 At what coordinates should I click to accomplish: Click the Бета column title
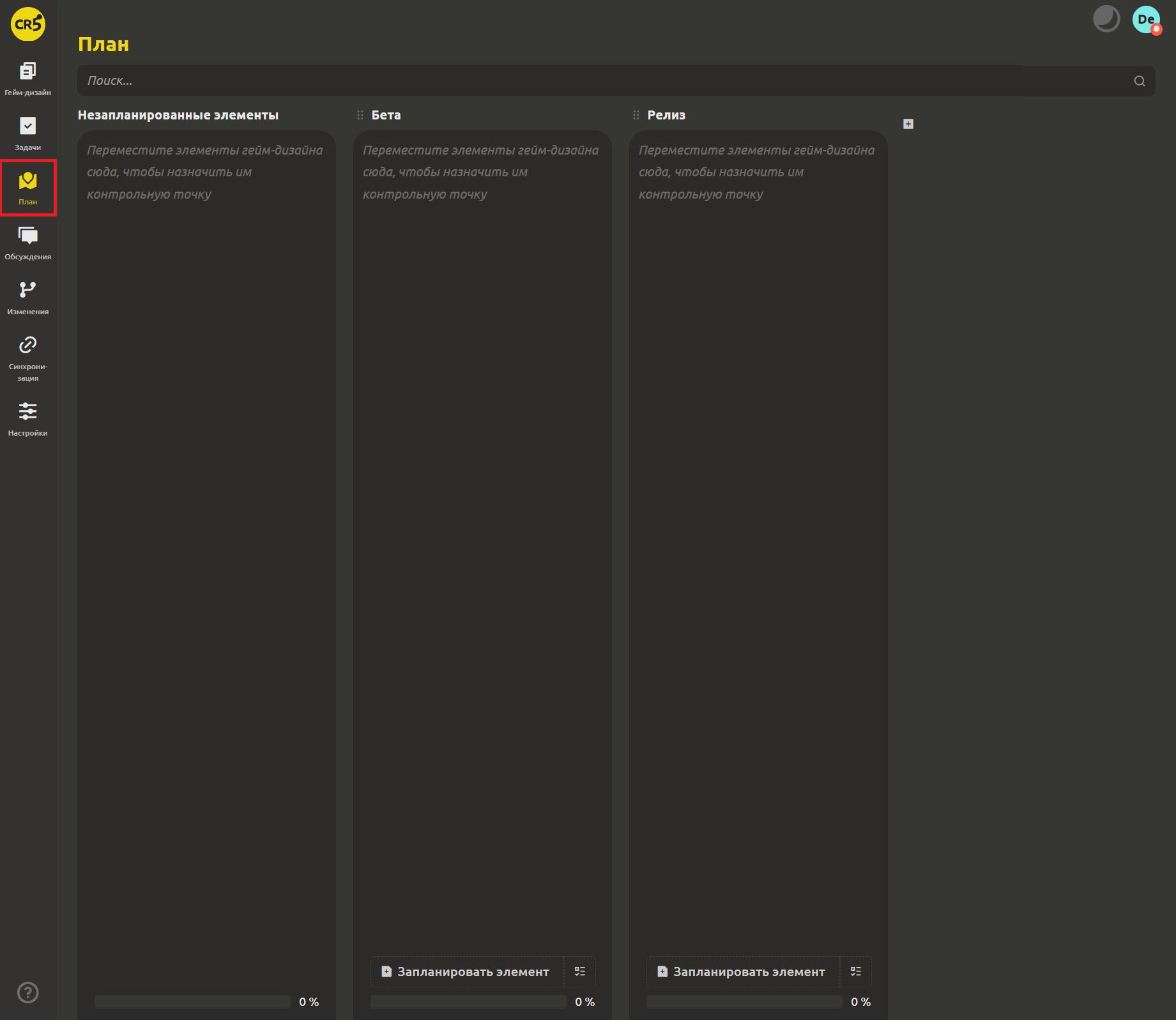pyautogui.click(x=386, y=115)
